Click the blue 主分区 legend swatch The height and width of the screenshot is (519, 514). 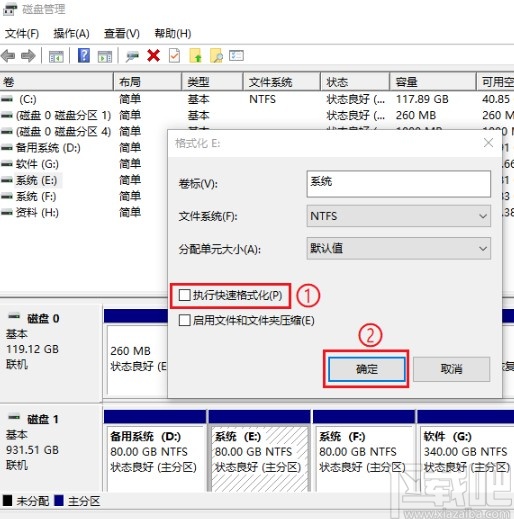coord(59,501)
